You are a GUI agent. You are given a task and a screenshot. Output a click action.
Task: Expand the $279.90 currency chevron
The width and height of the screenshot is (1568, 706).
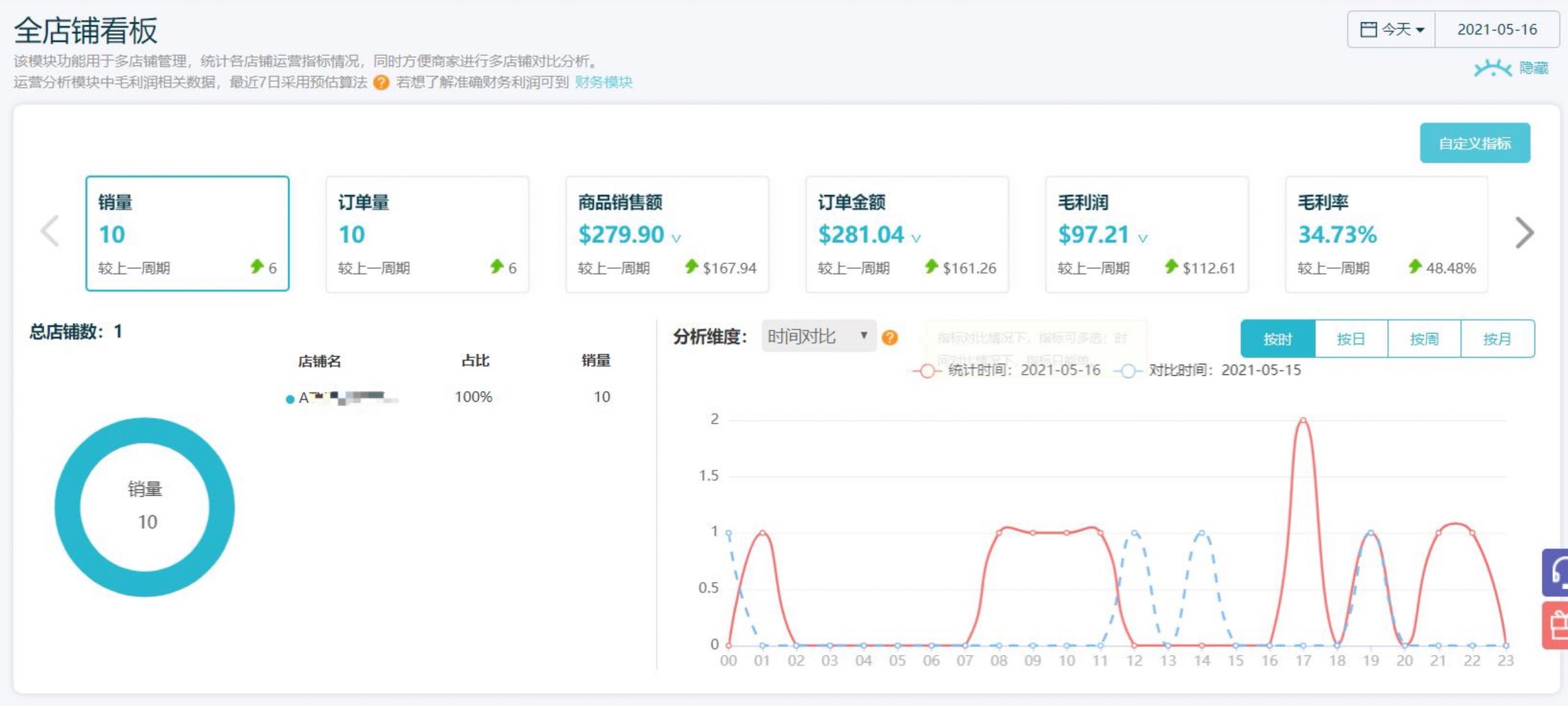(x=676, y=238)
